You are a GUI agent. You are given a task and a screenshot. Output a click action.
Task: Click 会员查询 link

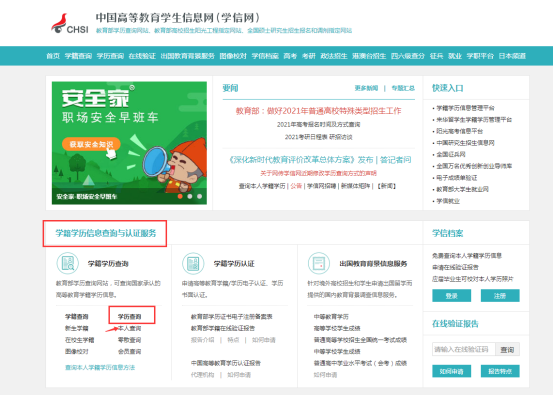pos(129,352)
